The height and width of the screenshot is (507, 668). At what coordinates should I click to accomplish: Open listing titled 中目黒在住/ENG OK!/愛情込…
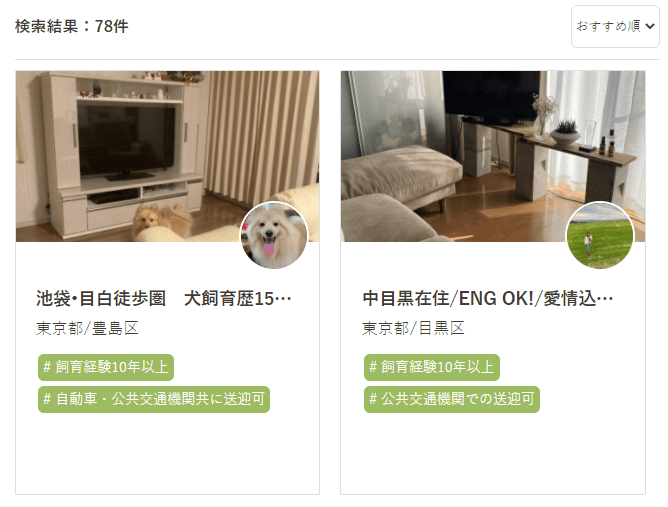[x=488, y=298]
